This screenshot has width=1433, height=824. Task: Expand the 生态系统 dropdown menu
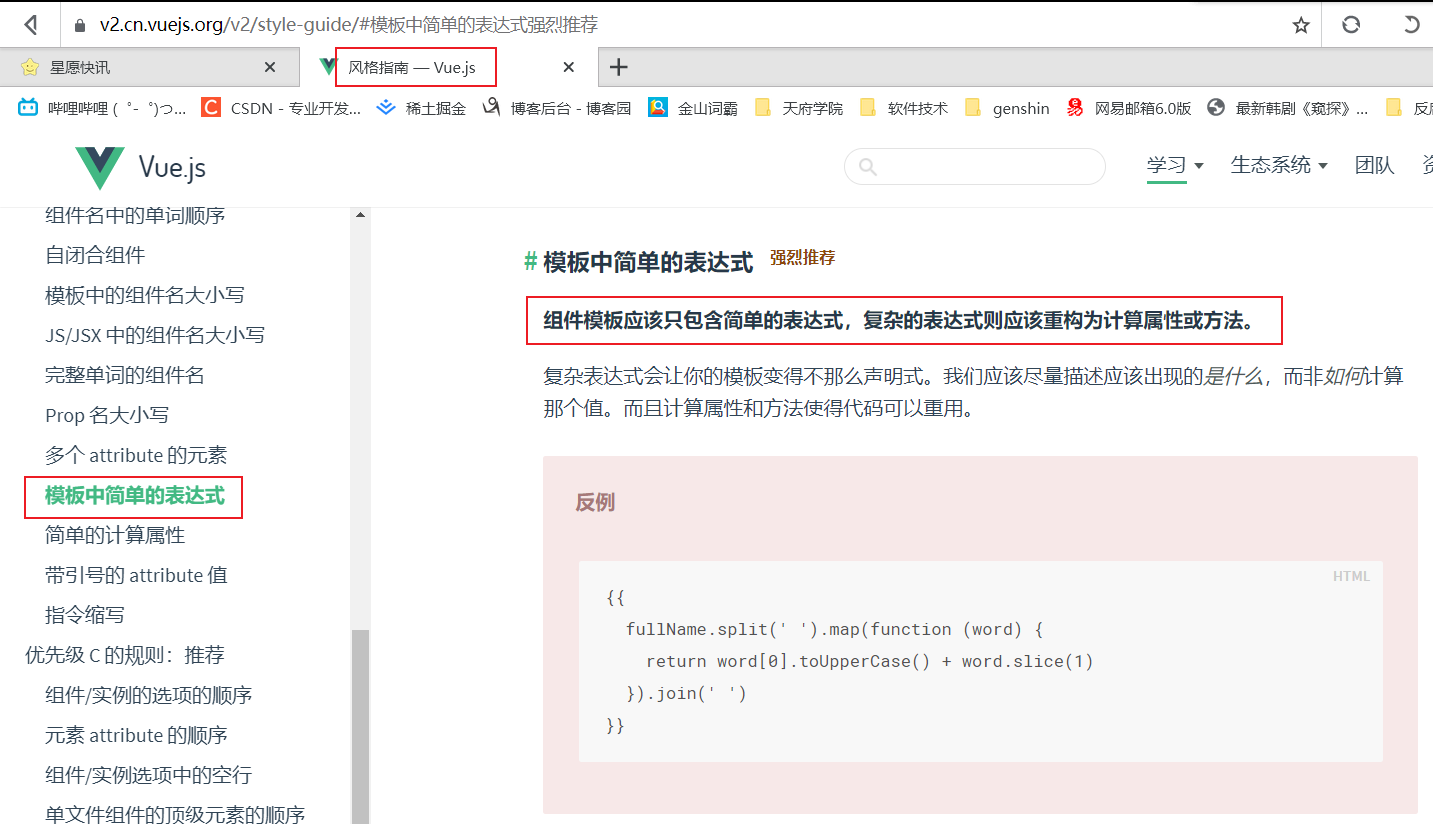coord(1279,165)
